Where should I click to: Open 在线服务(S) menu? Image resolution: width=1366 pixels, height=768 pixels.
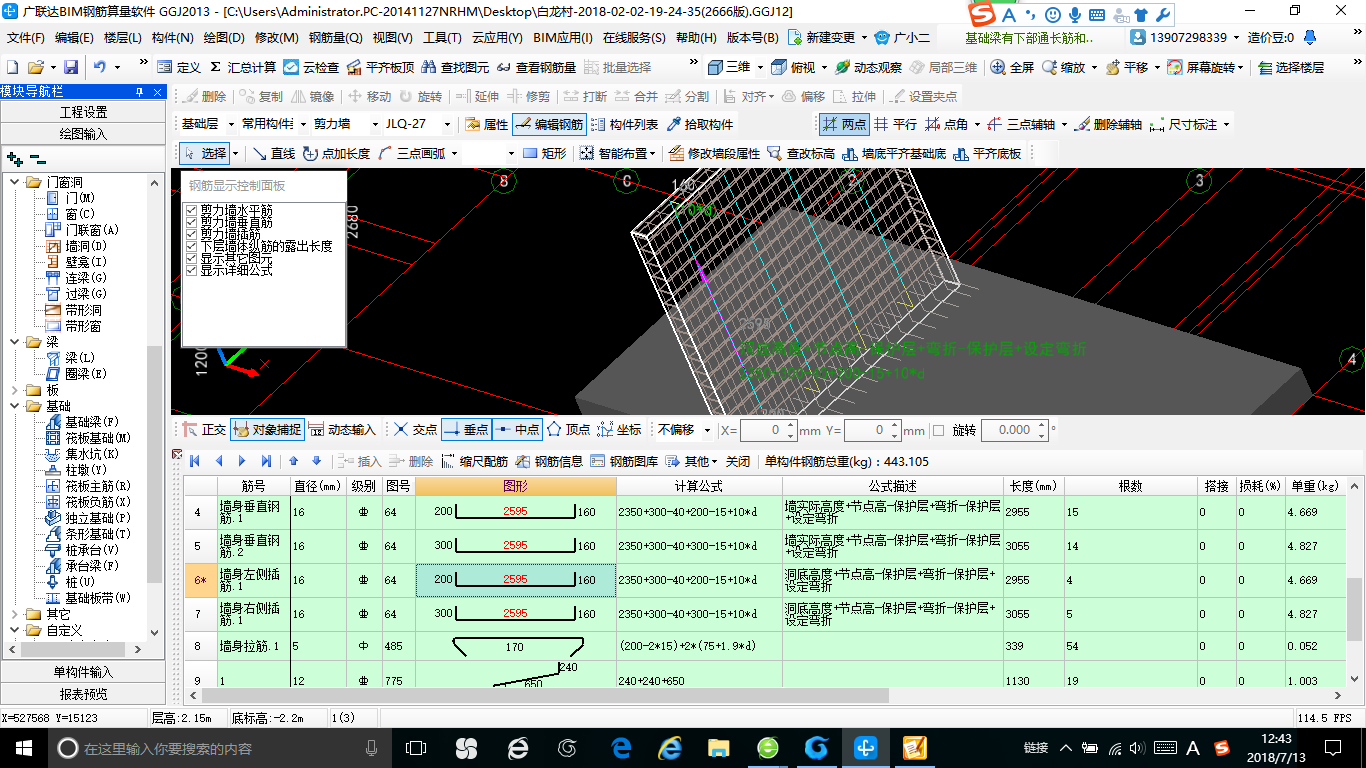[x=634, y=38]
